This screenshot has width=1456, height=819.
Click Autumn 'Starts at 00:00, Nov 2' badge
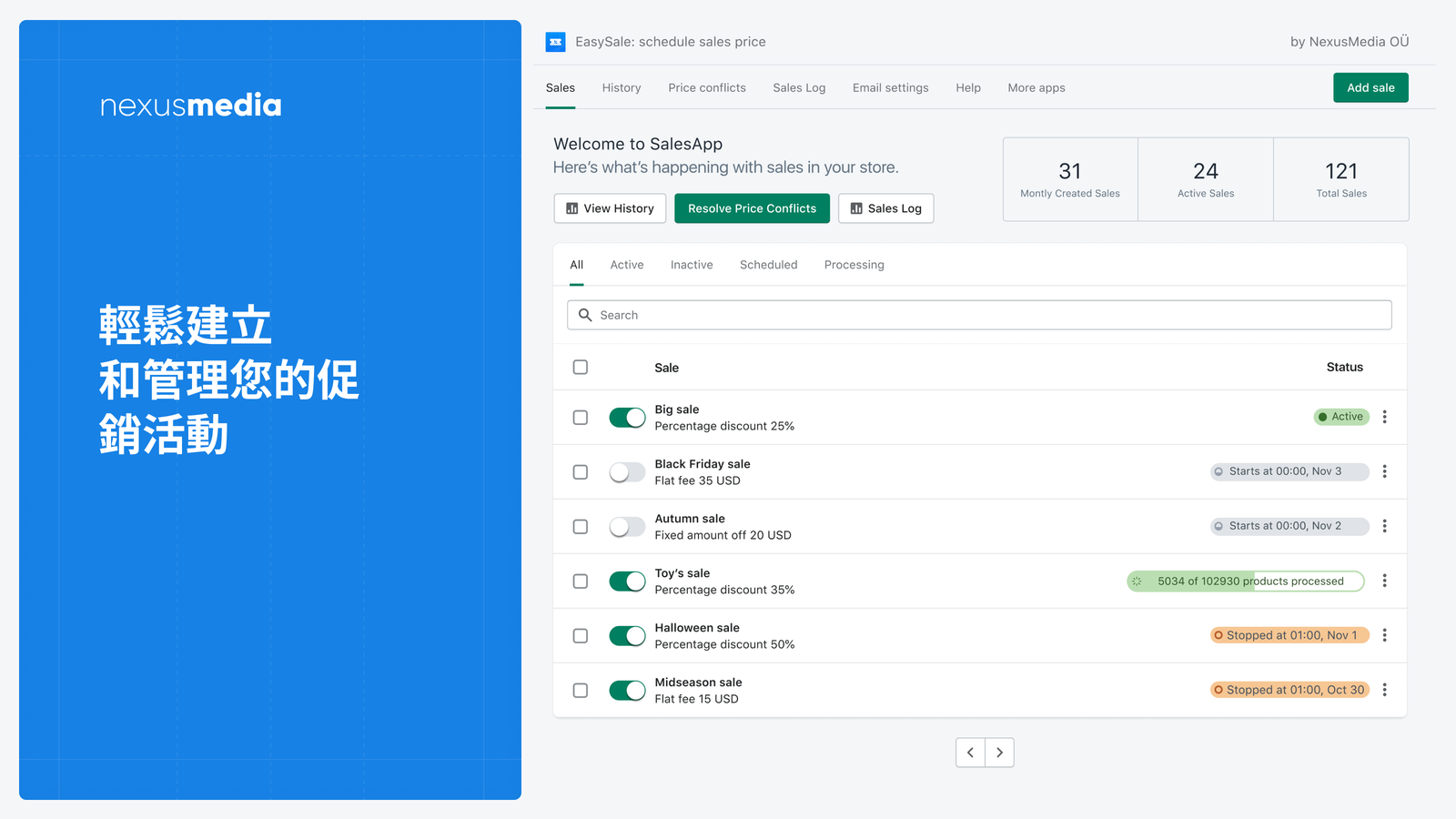coord(1289,526)
